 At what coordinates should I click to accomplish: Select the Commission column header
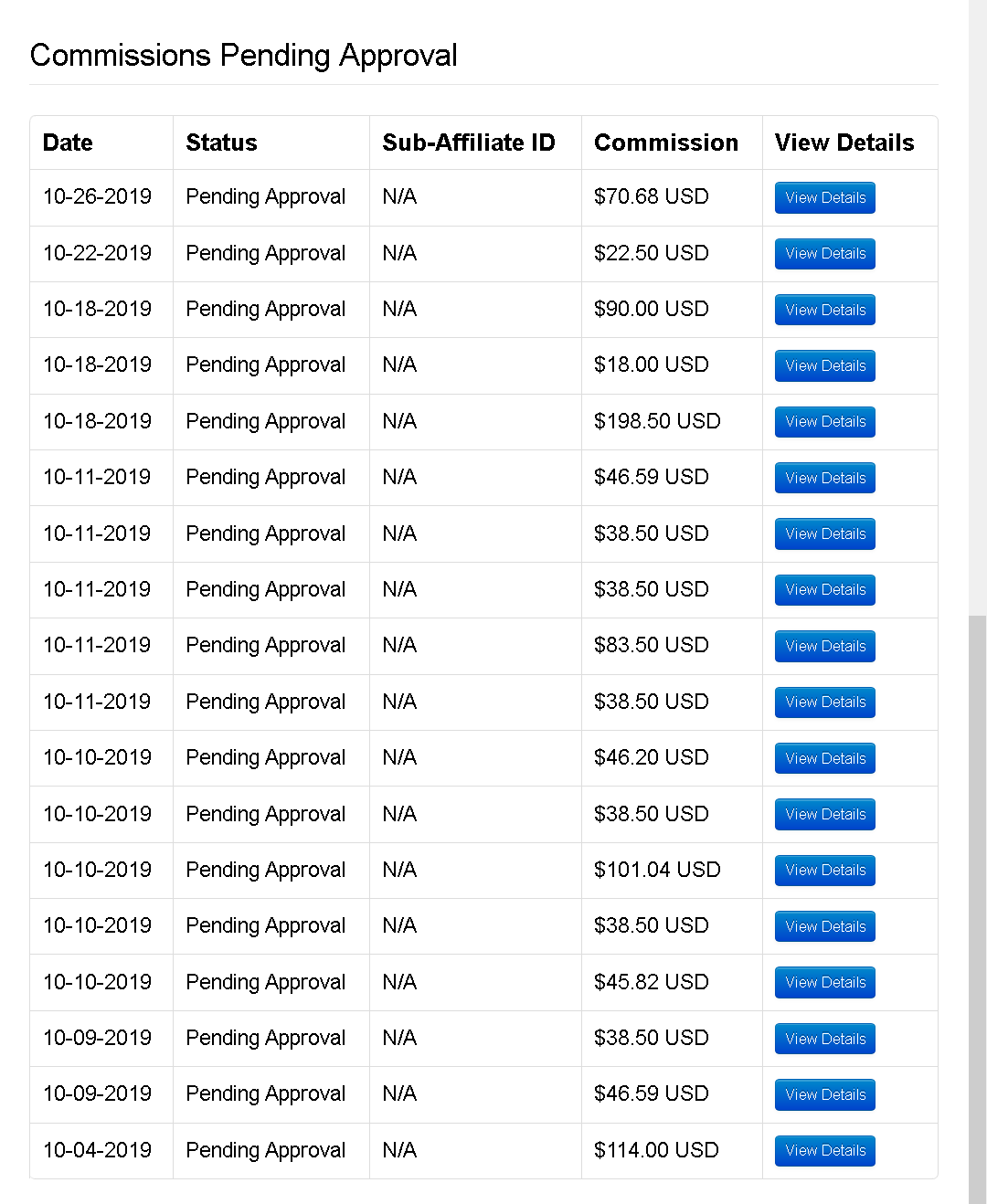666,143
